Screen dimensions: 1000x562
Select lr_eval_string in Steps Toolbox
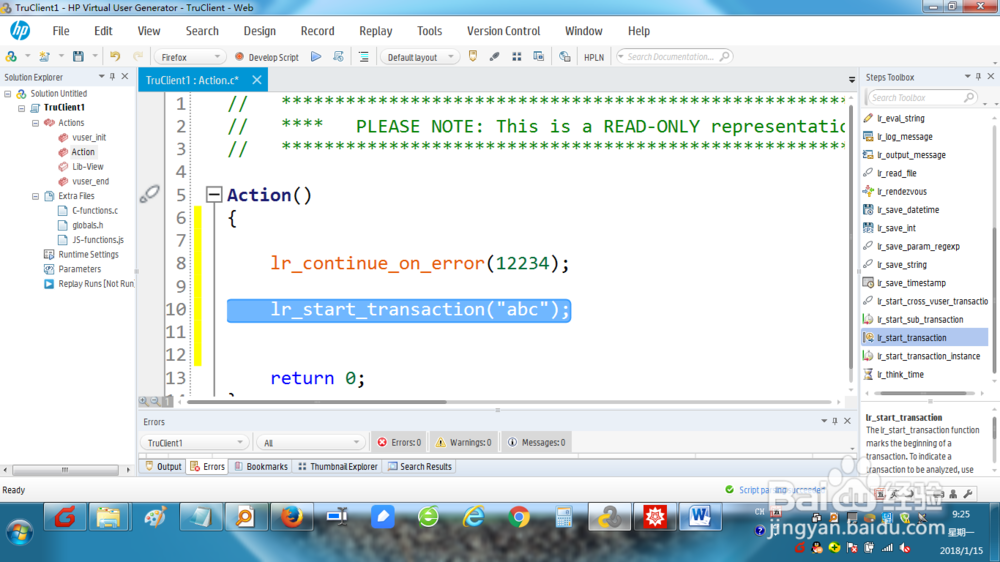pyautogui.click(x=901, y=118)
